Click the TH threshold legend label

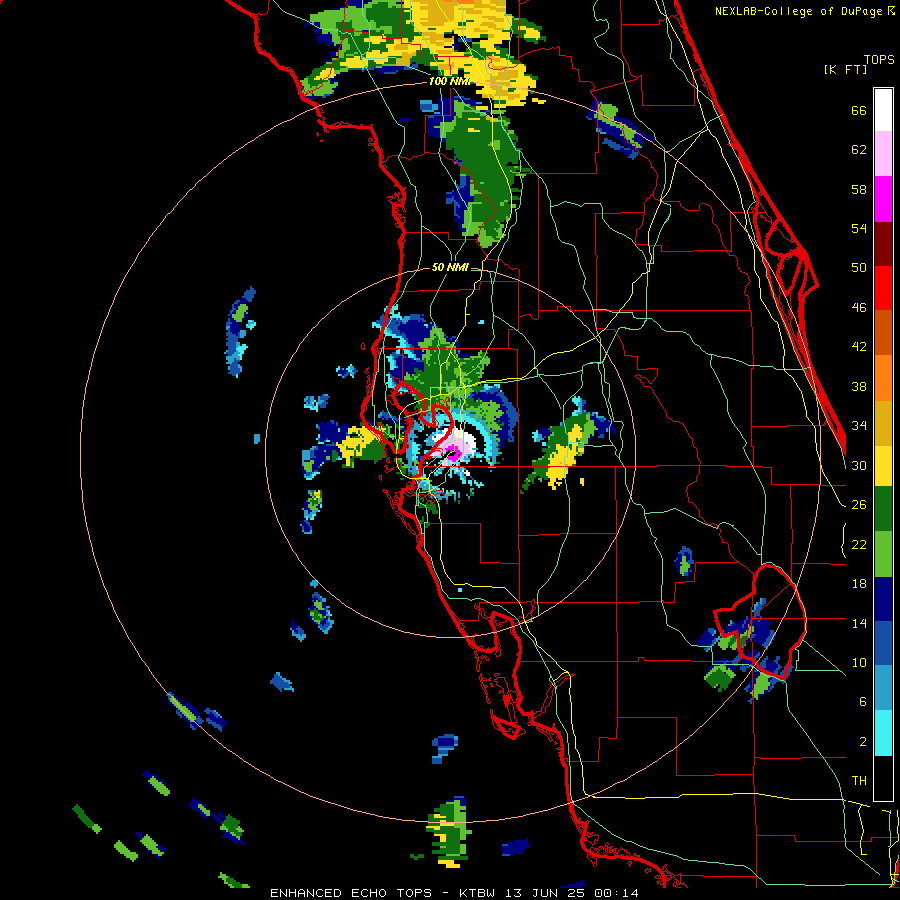[x=859, y=781]
